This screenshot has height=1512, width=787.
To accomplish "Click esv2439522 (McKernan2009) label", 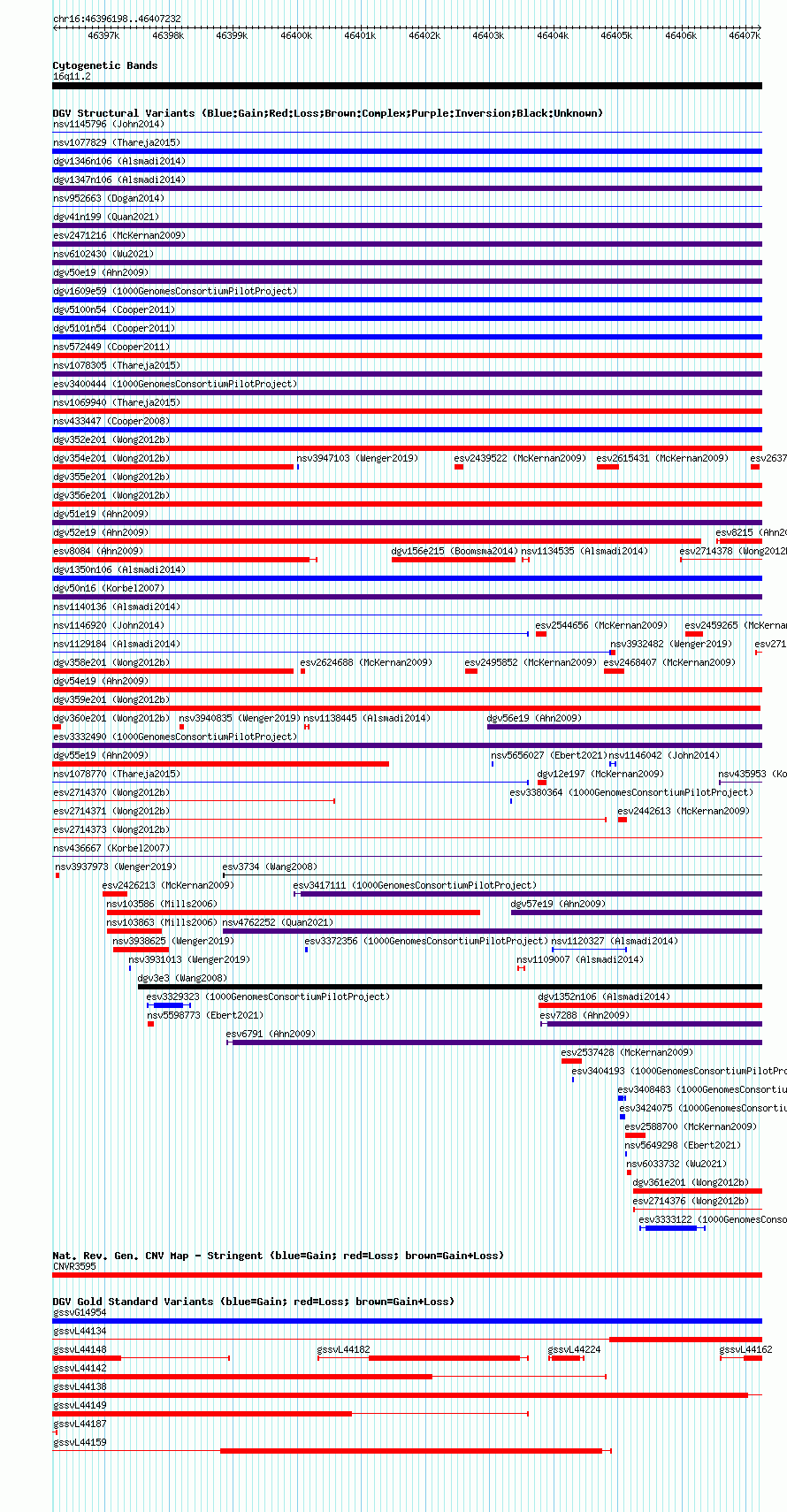I will coord(520,458).
